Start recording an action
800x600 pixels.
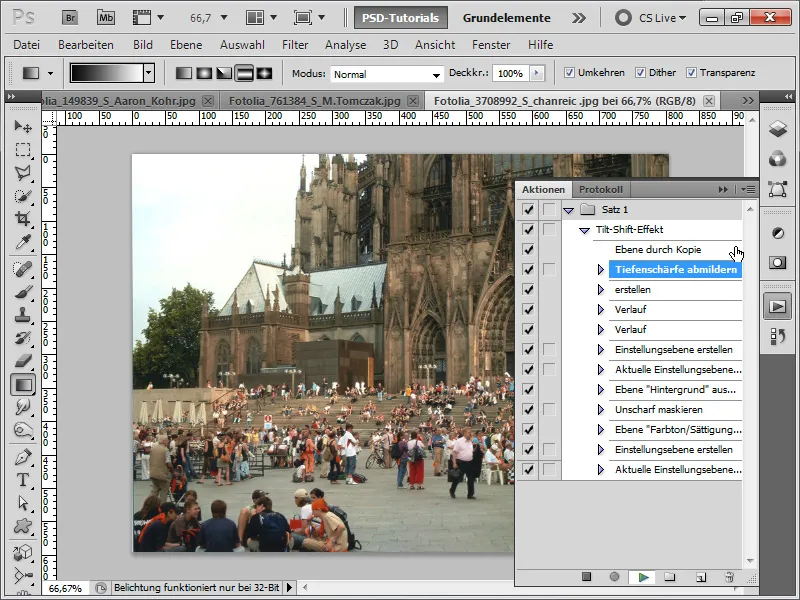pyautogui.click(x=614, y=577)
